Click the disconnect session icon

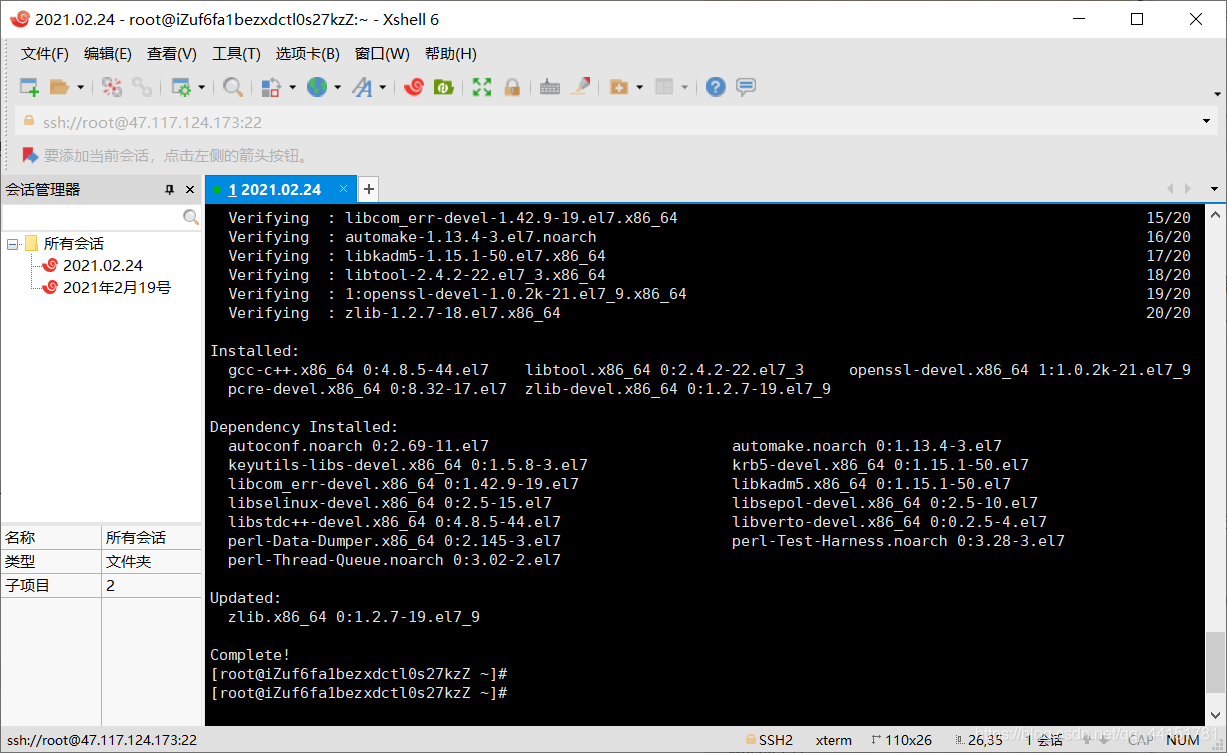(112, 87)
